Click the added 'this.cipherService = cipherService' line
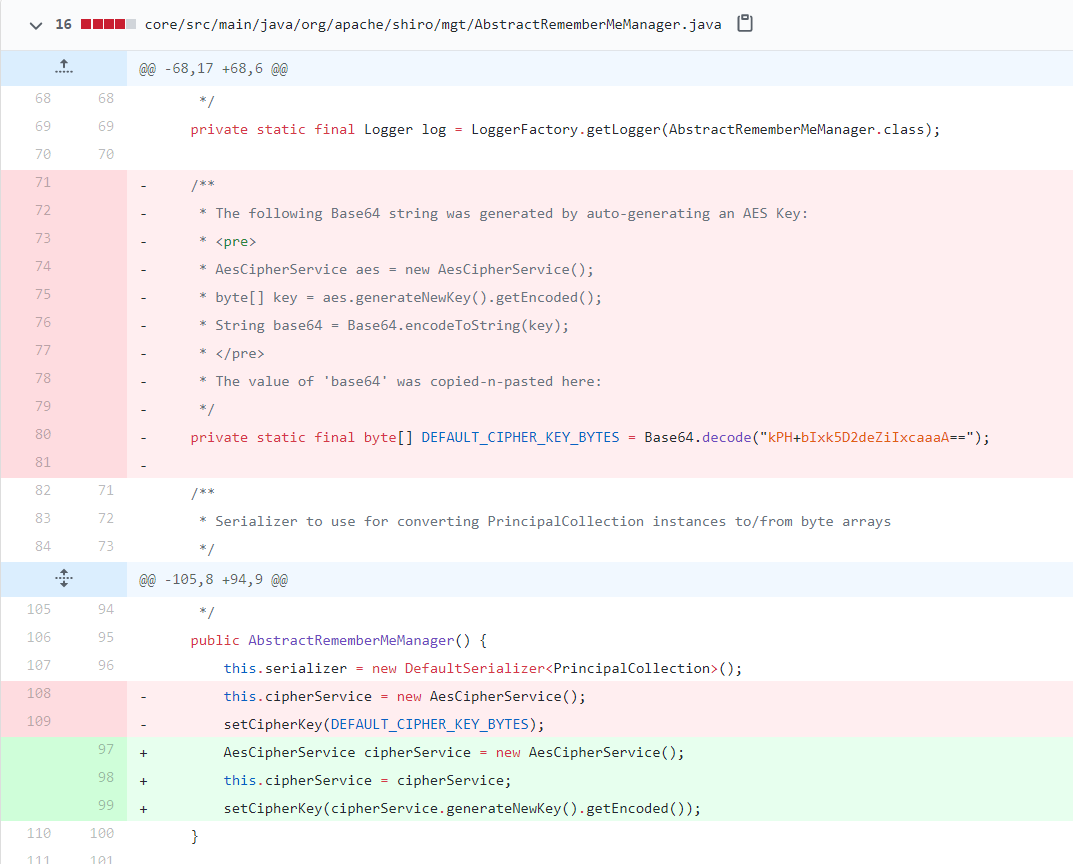Viewport: 1073px width, 864px height. tap(367, 781)
